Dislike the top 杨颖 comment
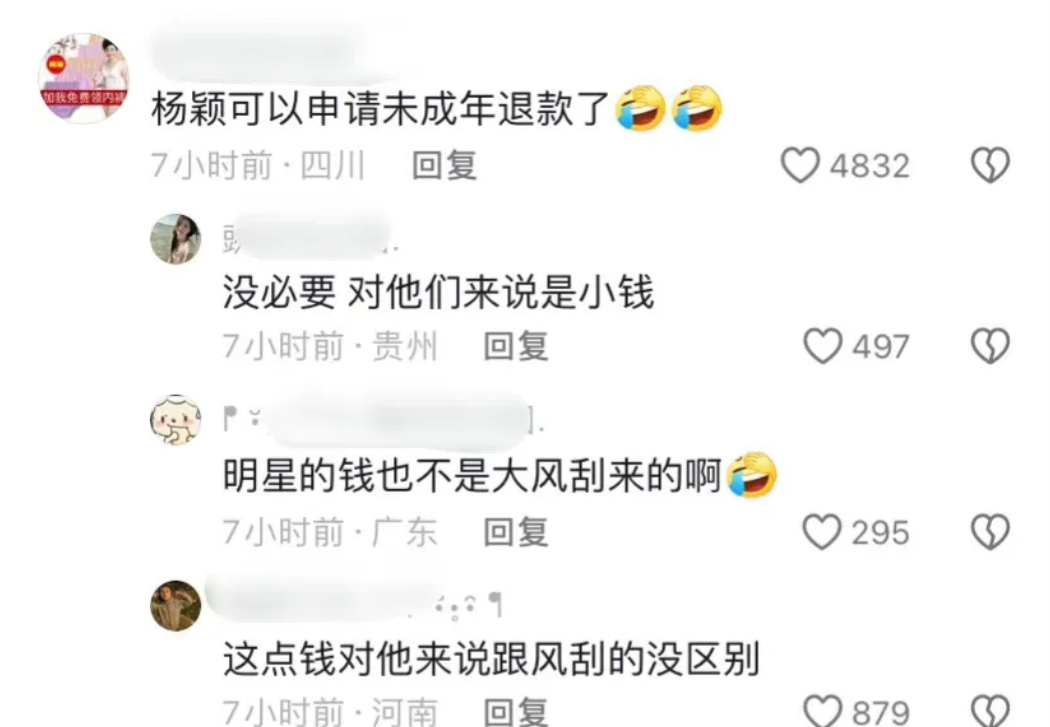Screen dimensions: 1050x727 (990, 165)
